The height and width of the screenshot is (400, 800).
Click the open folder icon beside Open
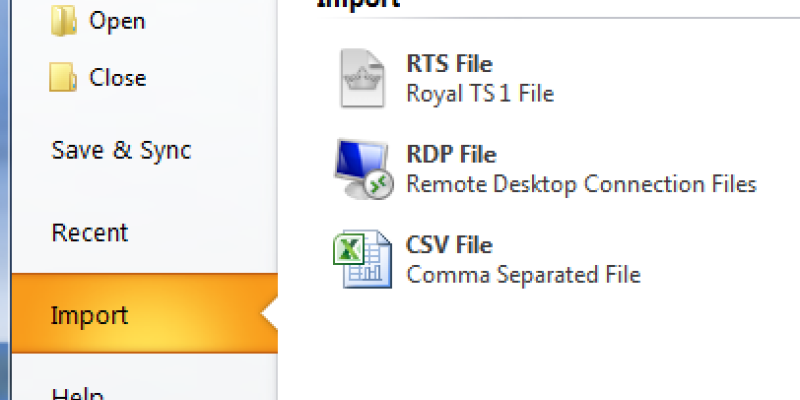pos(63,21)
